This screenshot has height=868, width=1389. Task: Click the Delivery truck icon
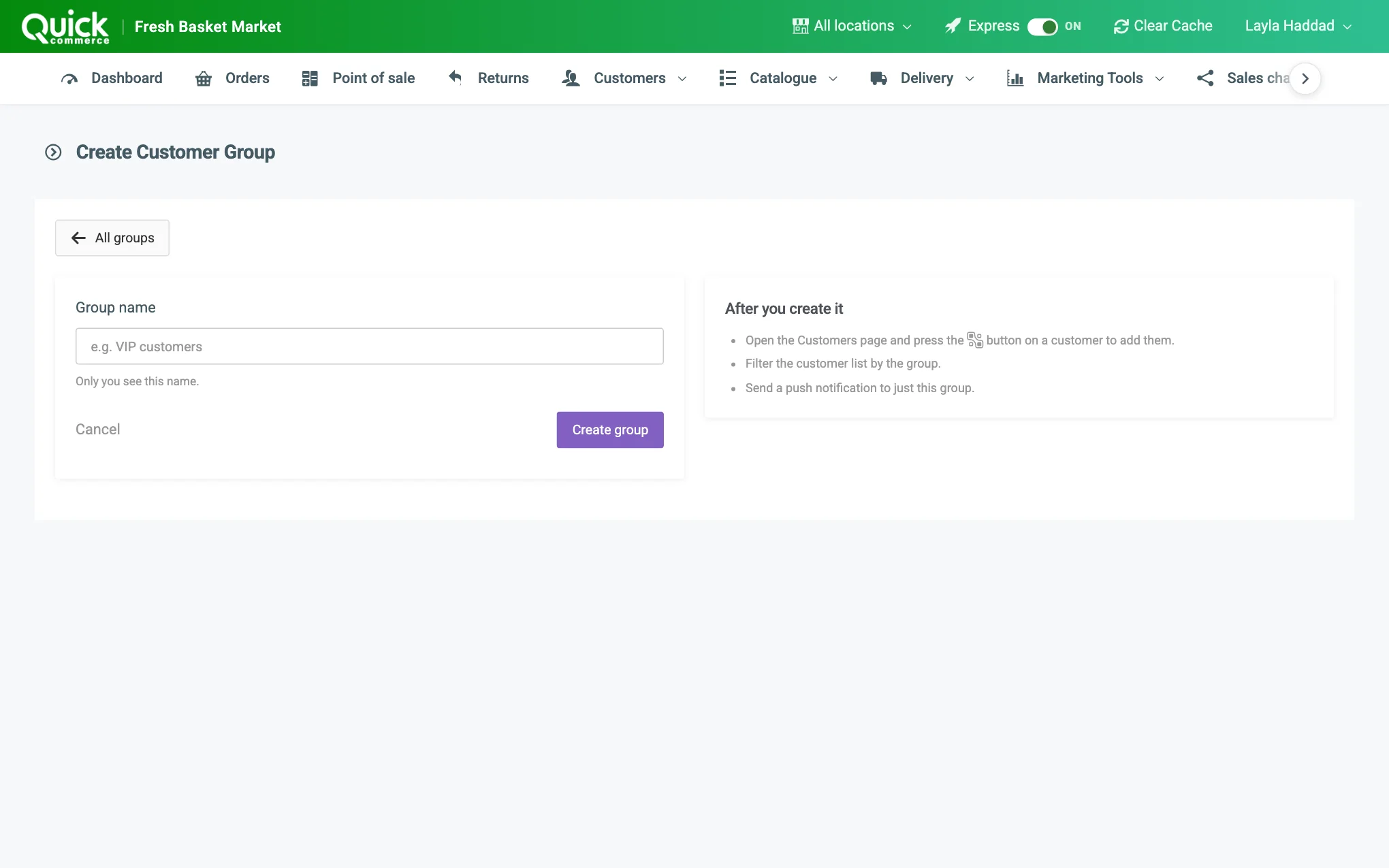[878, 79]
